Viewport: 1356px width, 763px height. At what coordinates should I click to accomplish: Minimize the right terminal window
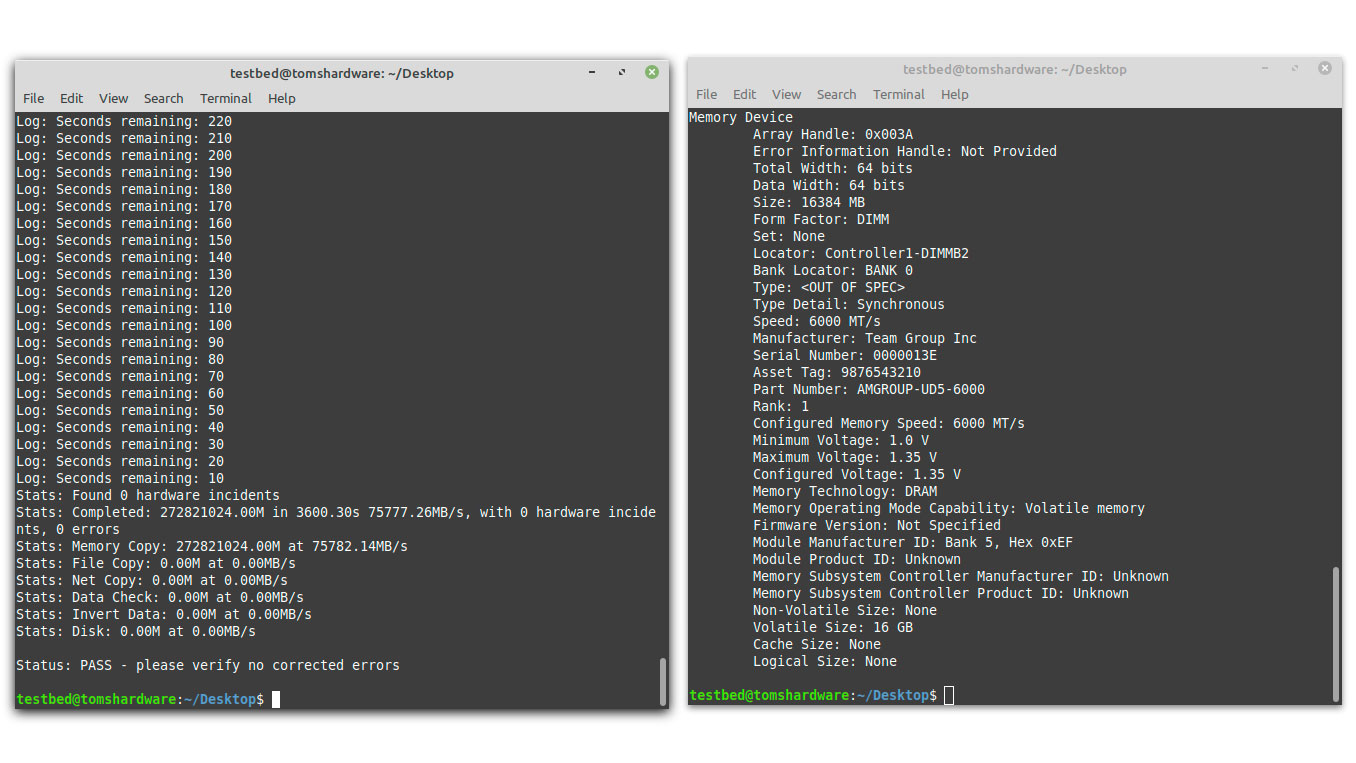[1265, 68]
